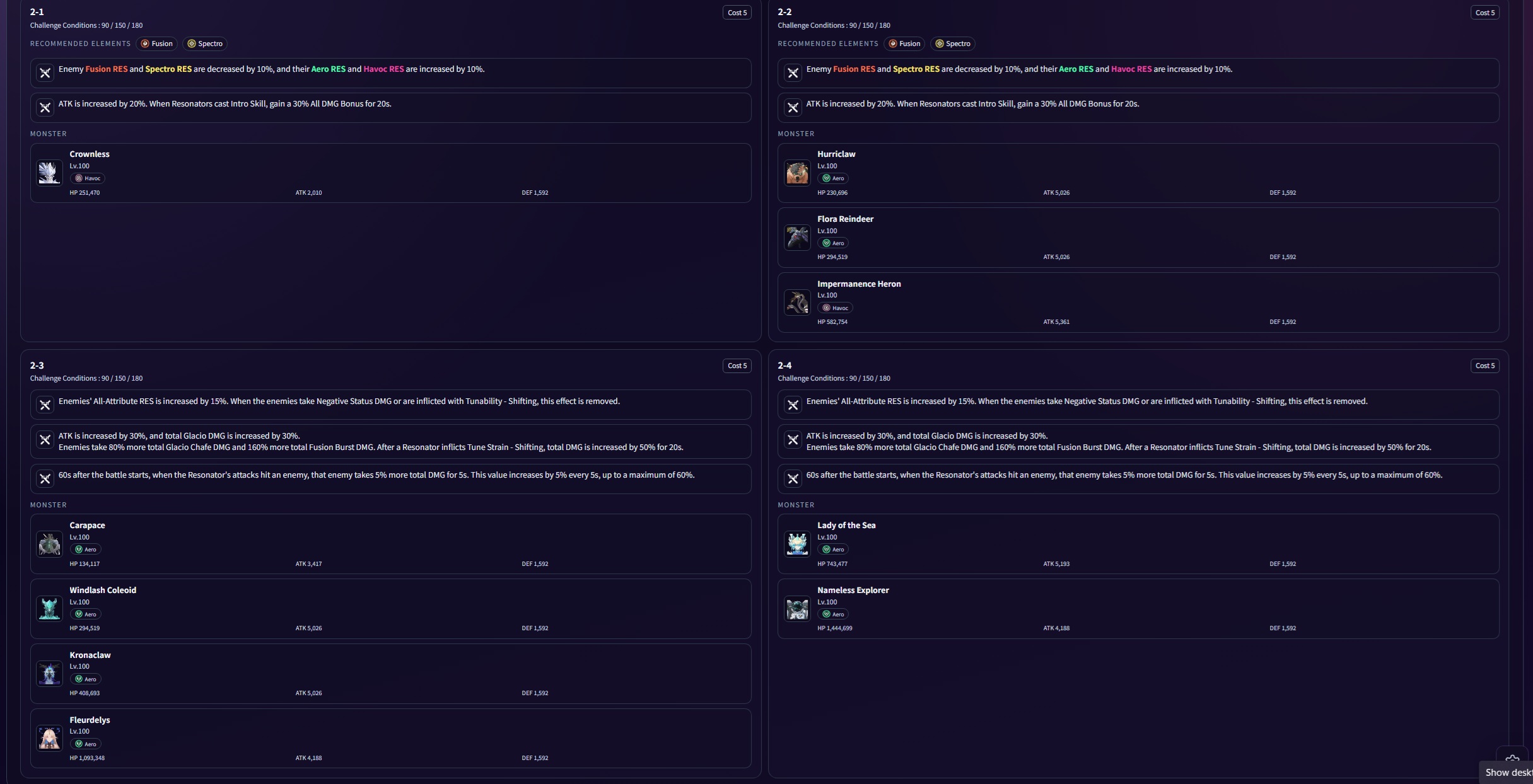Click the Cost 5 badge of stage 2-3

[737, 366]
